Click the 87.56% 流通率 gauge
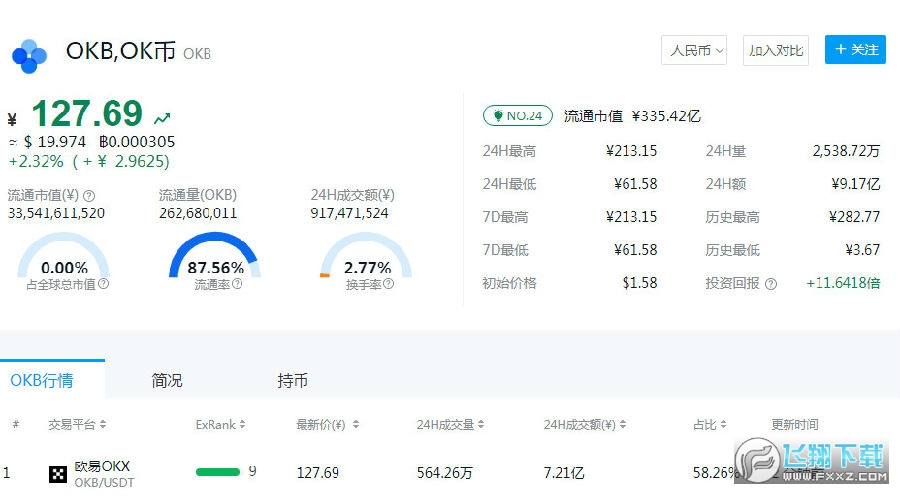900x496 pixels. point(215,258)
